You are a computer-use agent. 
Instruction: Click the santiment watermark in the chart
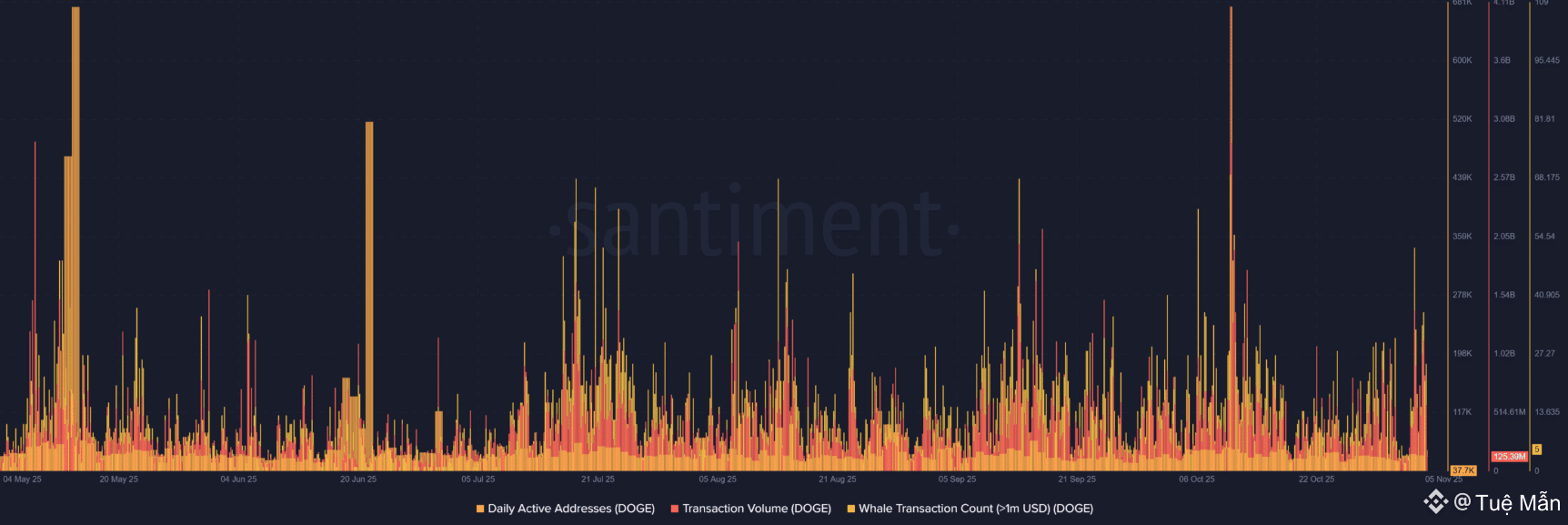tap(755, 223)
